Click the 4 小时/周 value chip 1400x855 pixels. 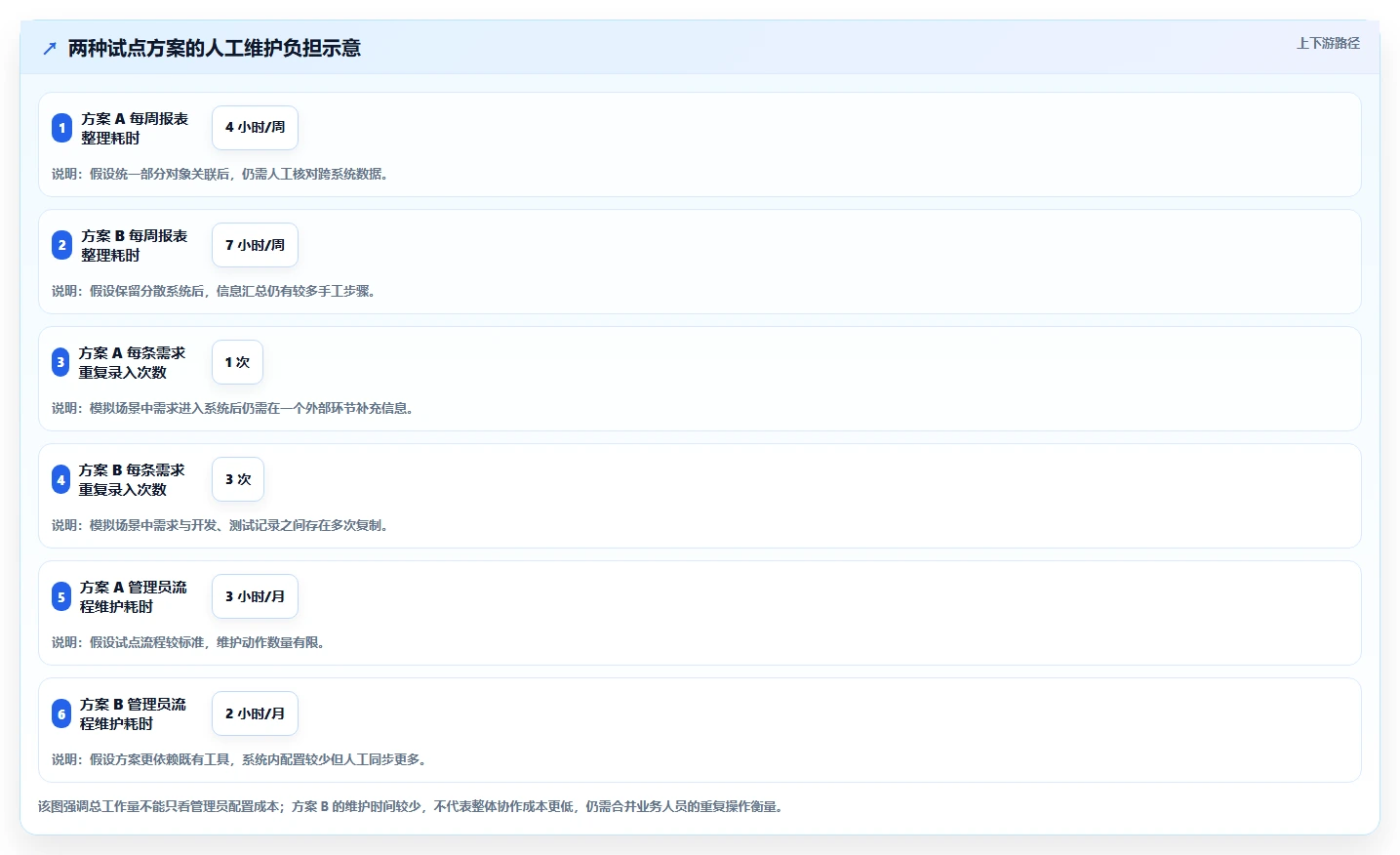[x=255, y=128]
